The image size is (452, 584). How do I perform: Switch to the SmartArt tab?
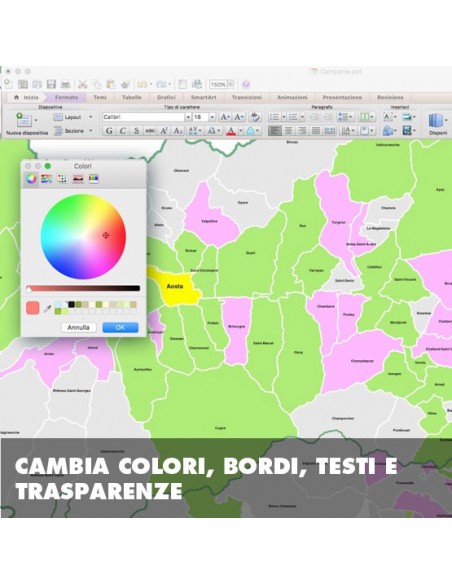[203, 97]
